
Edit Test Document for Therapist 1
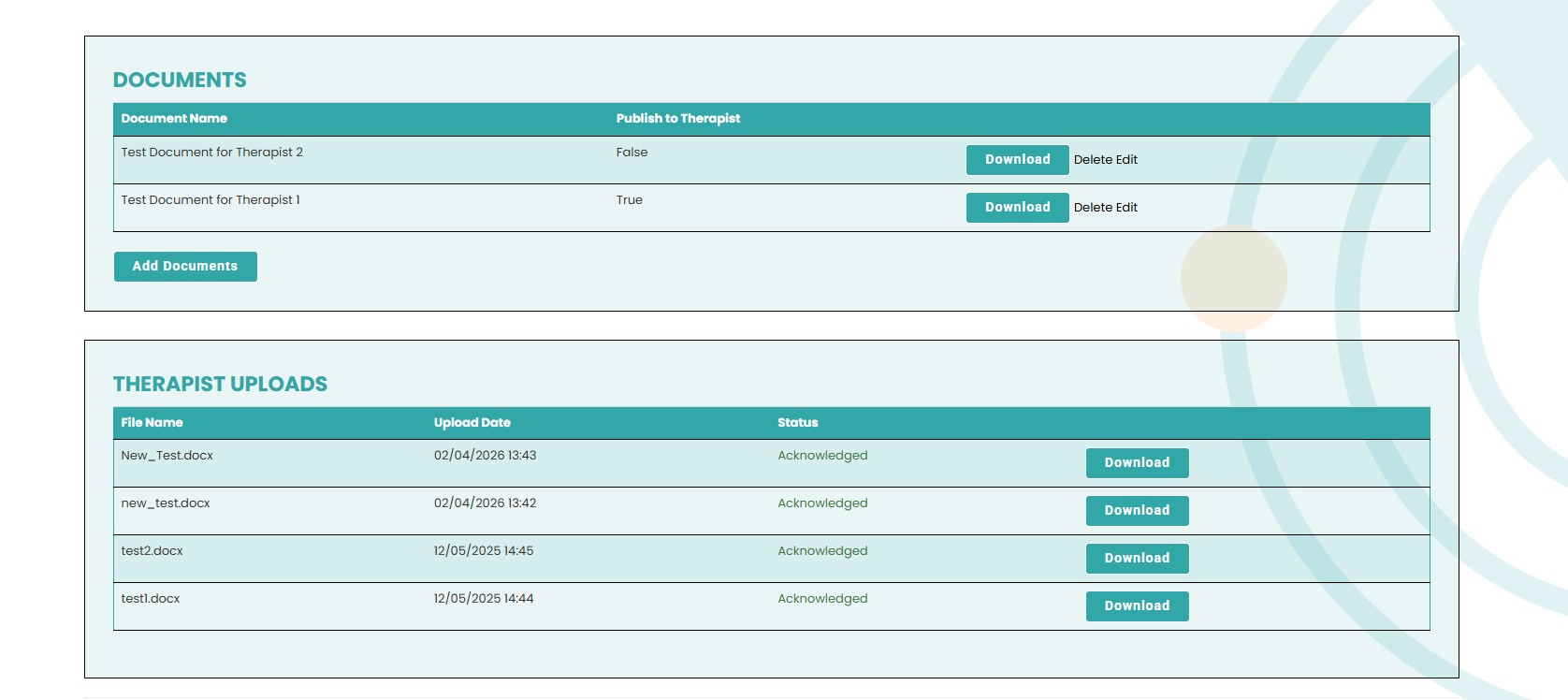pos(1127,208)
